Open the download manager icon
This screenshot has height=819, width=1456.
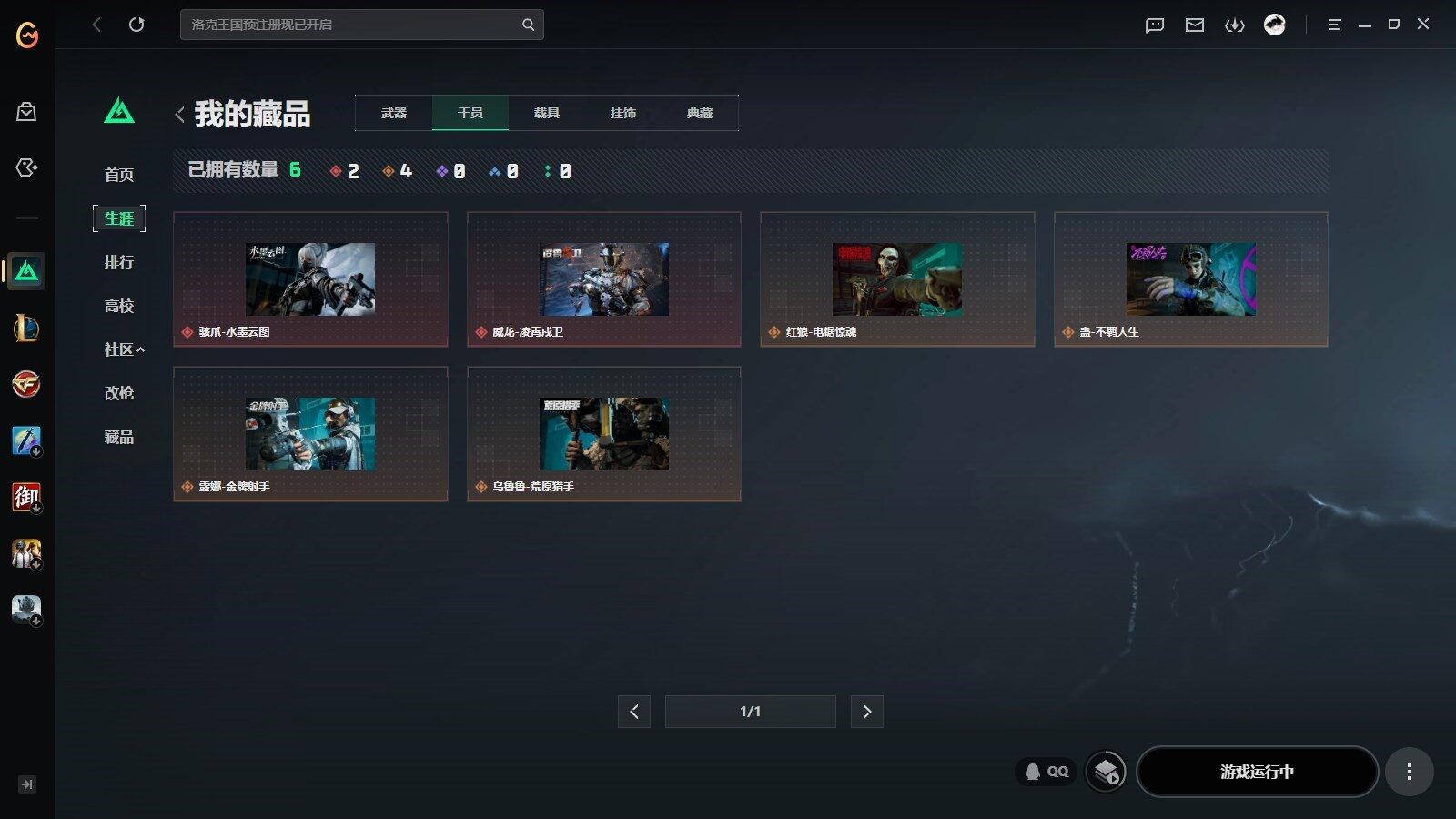click(x=1235, y=25)
